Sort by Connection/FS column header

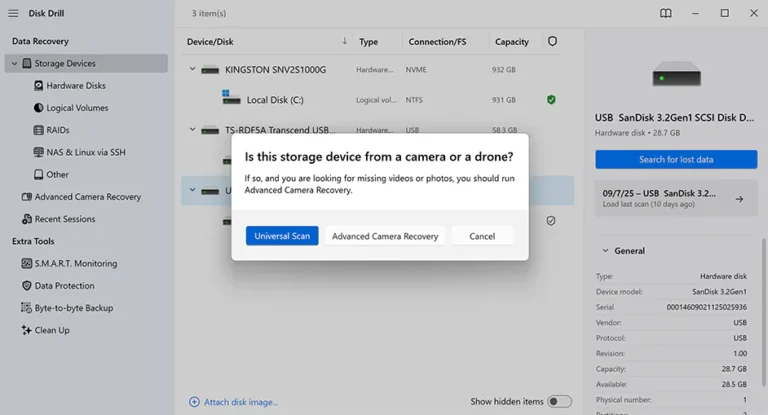pyautogui.click(x=437, y=42)
